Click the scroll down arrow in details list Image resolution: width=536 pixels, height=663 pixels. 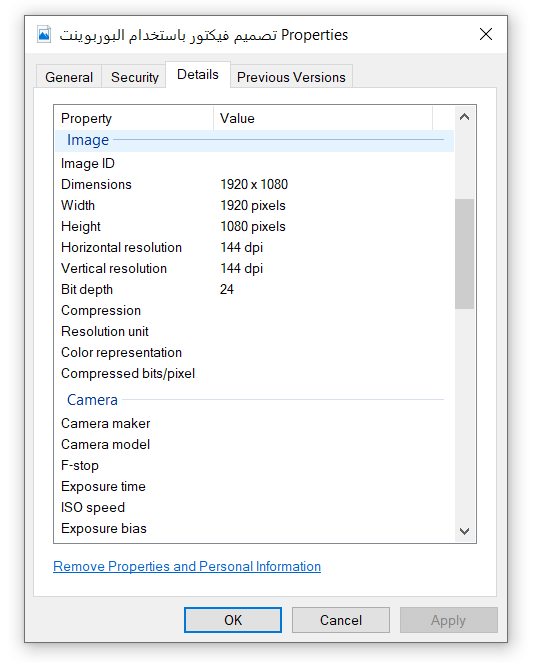point(464,531)
